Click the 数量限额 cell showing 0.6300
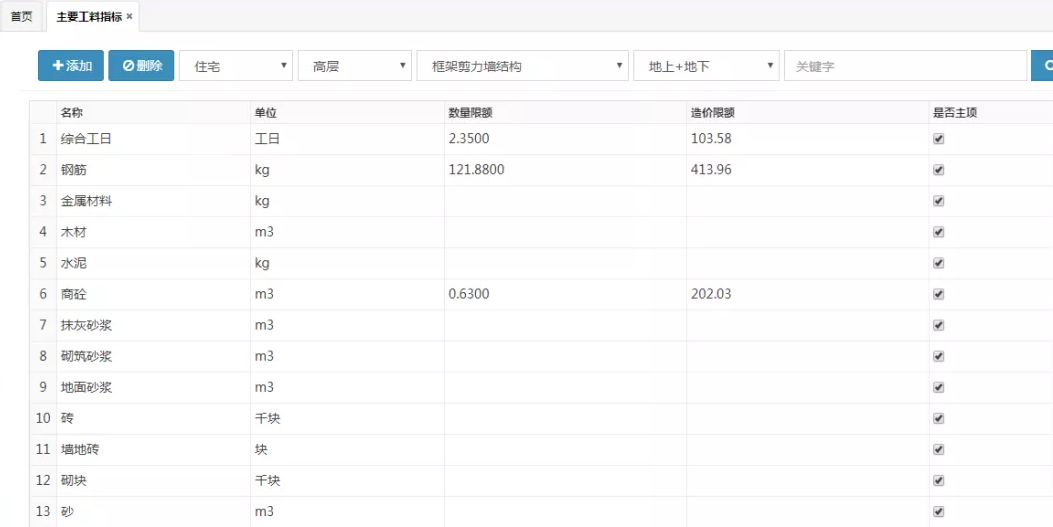The width and height of the screenshot is (1053, 527). tap(564, 294)
